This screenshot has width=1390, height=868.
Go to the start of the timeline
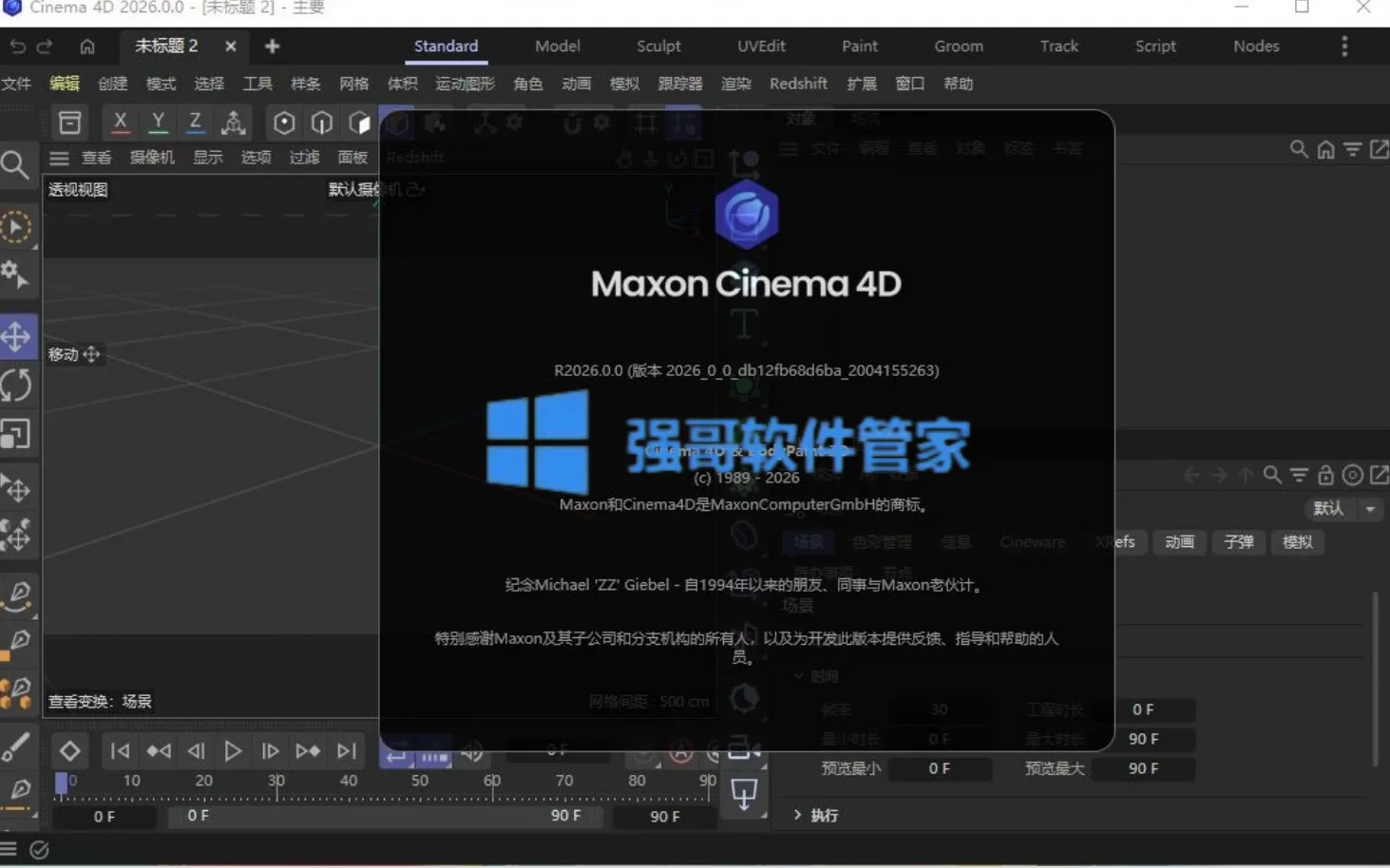click(x=120, y=751)
